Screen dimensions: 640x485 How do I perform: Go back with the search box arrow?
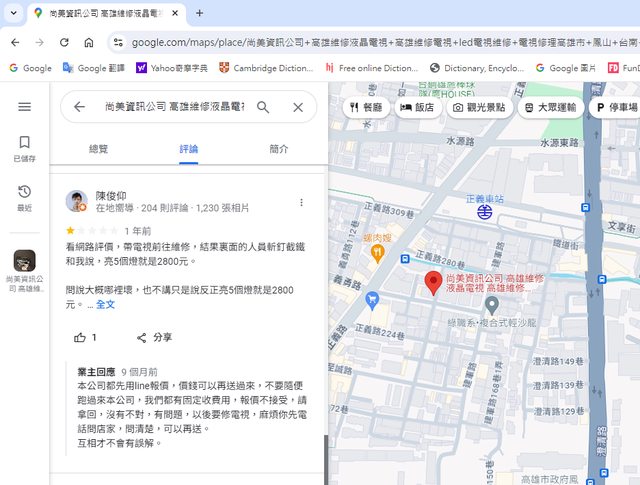pyautogui.click(x=80, y=107)
